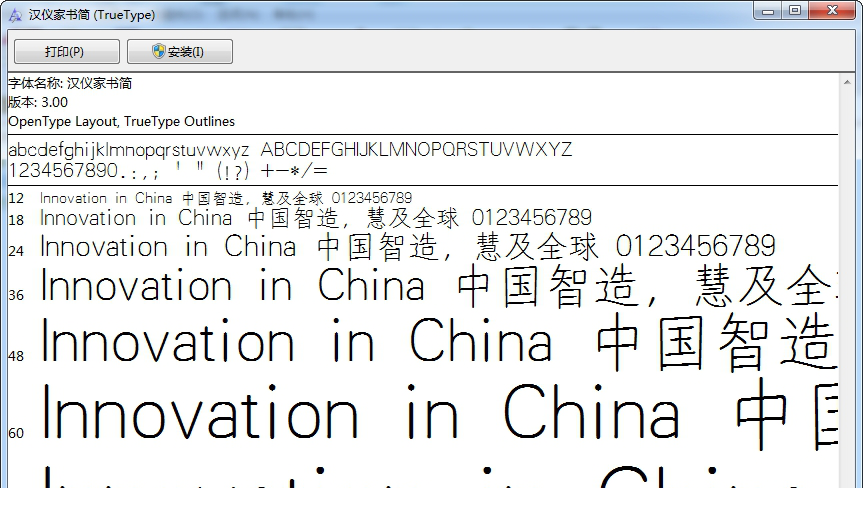This screenshot has width=863, height=507.
Task: Click the size 18 sample line
Action: pyautogui.click(x=316, y=218)
